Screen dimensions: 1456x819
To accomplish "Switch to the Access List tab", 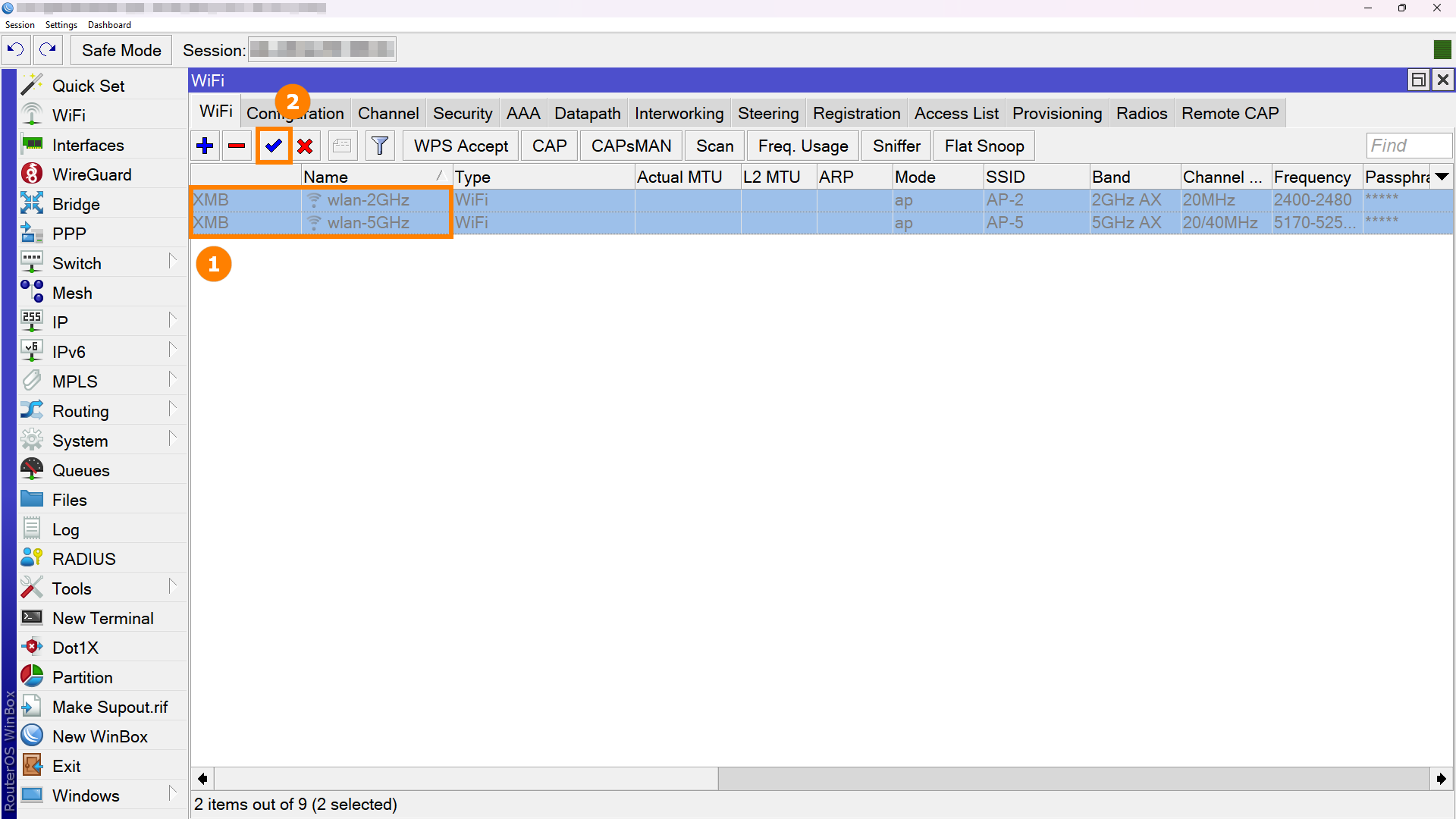I will (x=956, y=113).
